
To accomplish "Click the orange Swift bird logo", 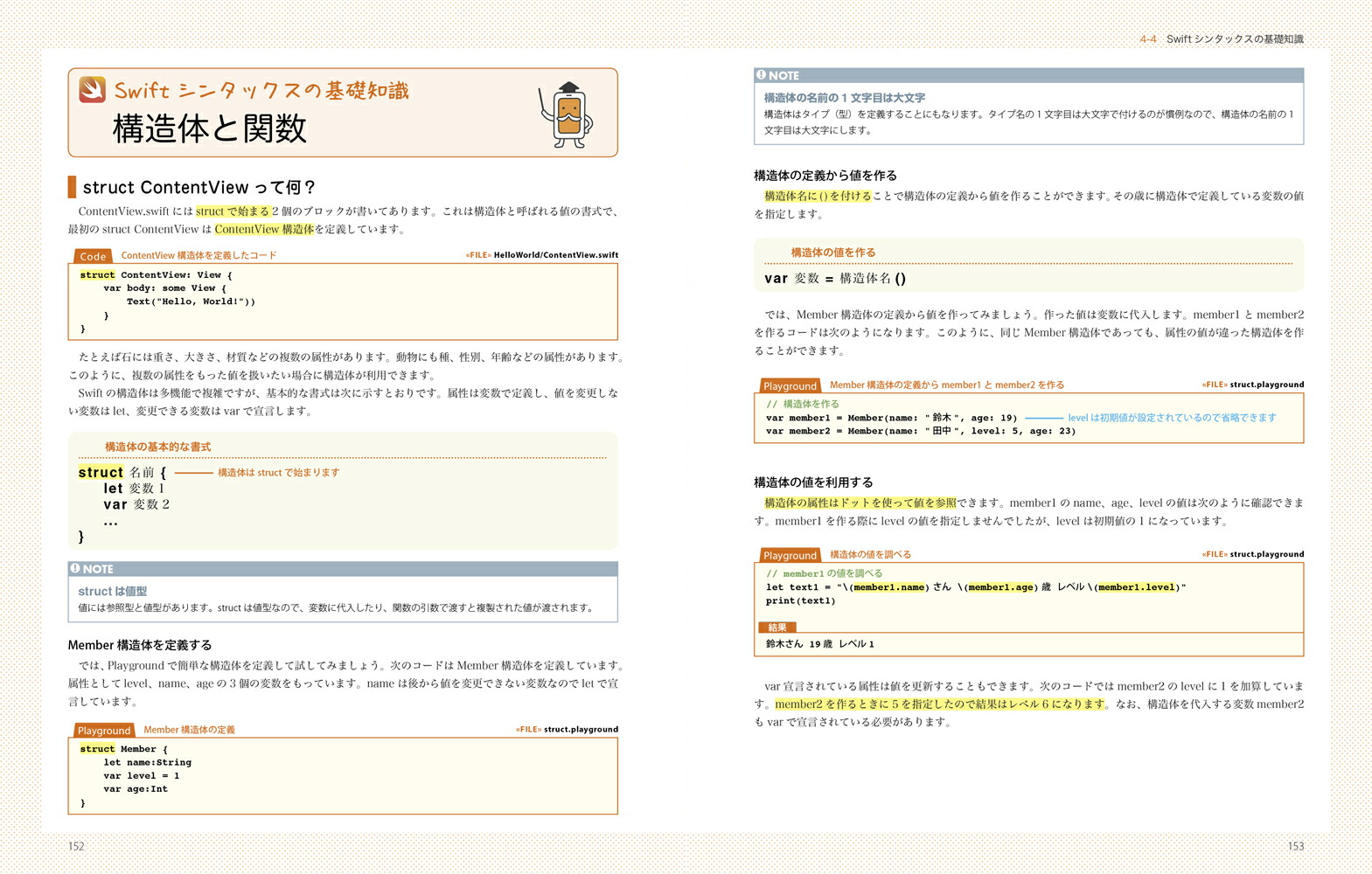I will click(x=93, y=89).
